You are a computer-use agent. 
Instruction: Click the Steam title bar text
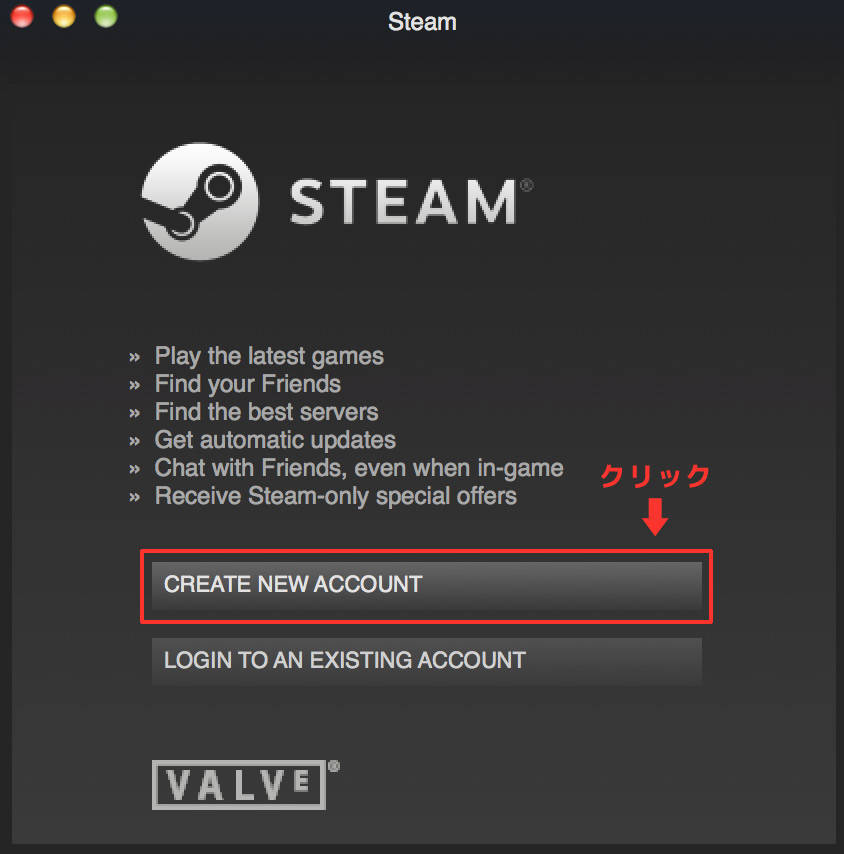(422, 22)
